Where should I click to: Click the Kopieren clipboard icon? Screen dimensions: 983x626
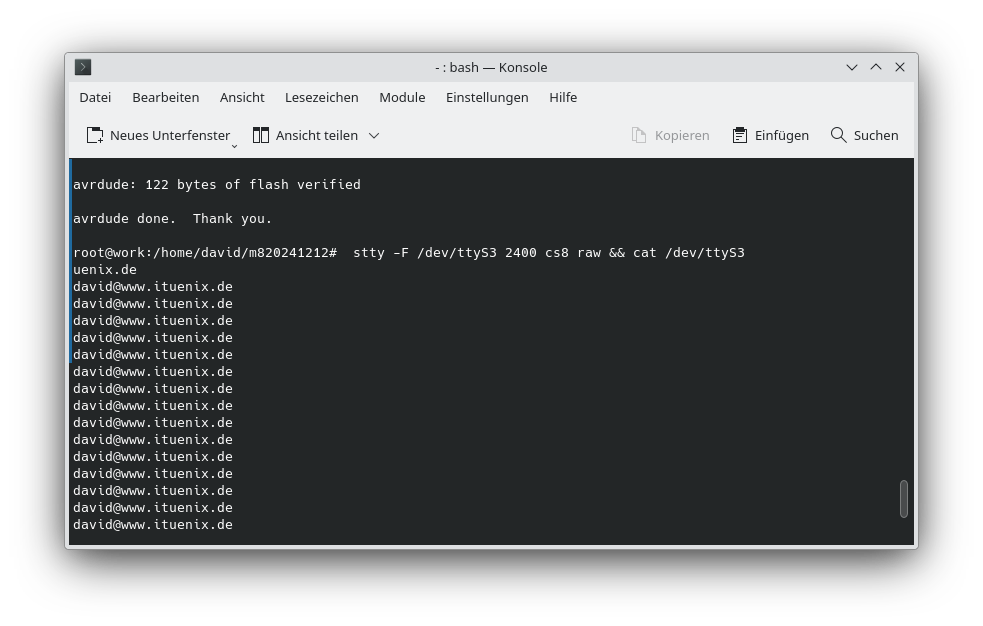tap(639, 134)
